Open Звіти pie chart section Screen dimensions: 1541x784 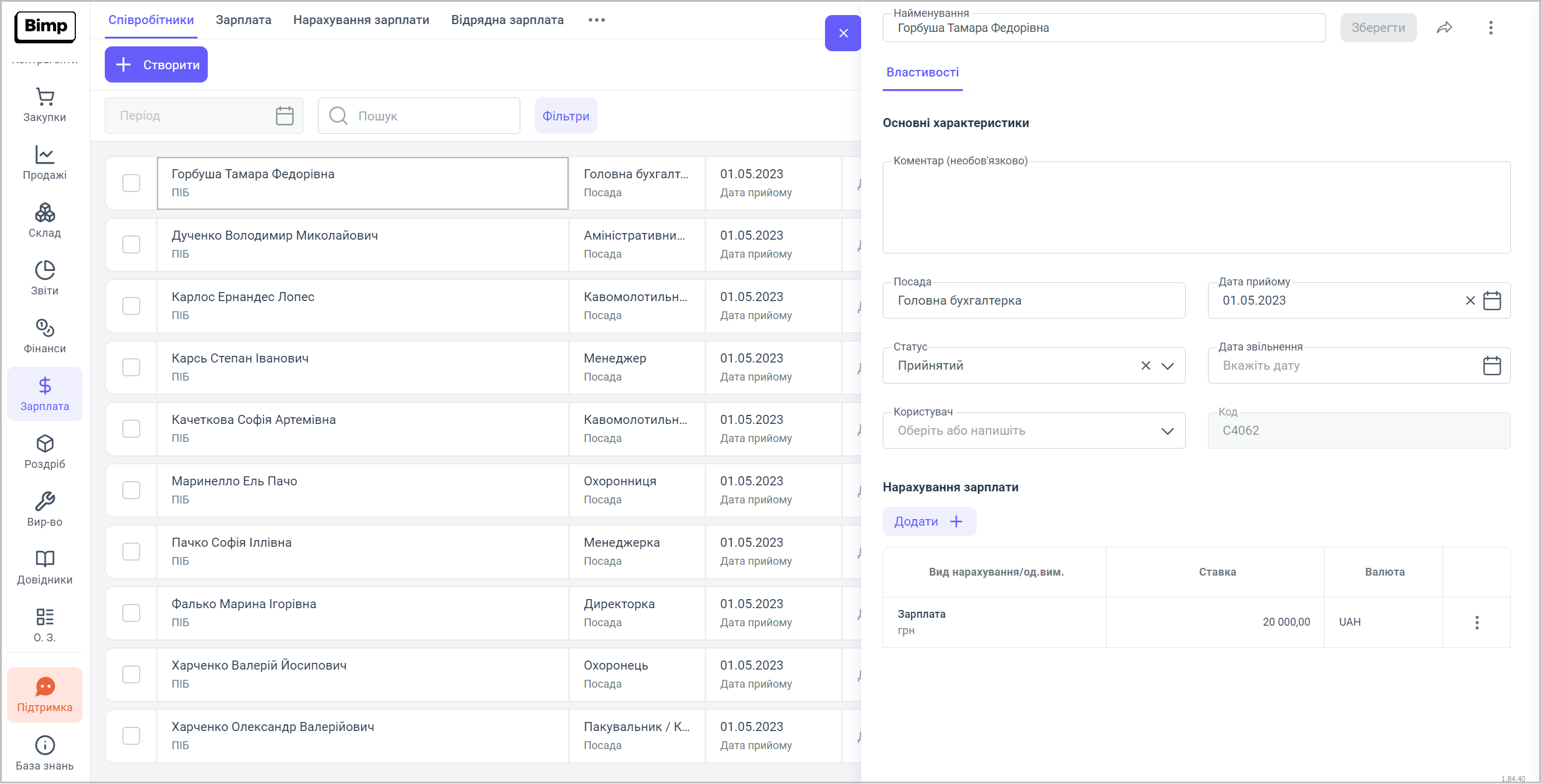pos(45,278)
